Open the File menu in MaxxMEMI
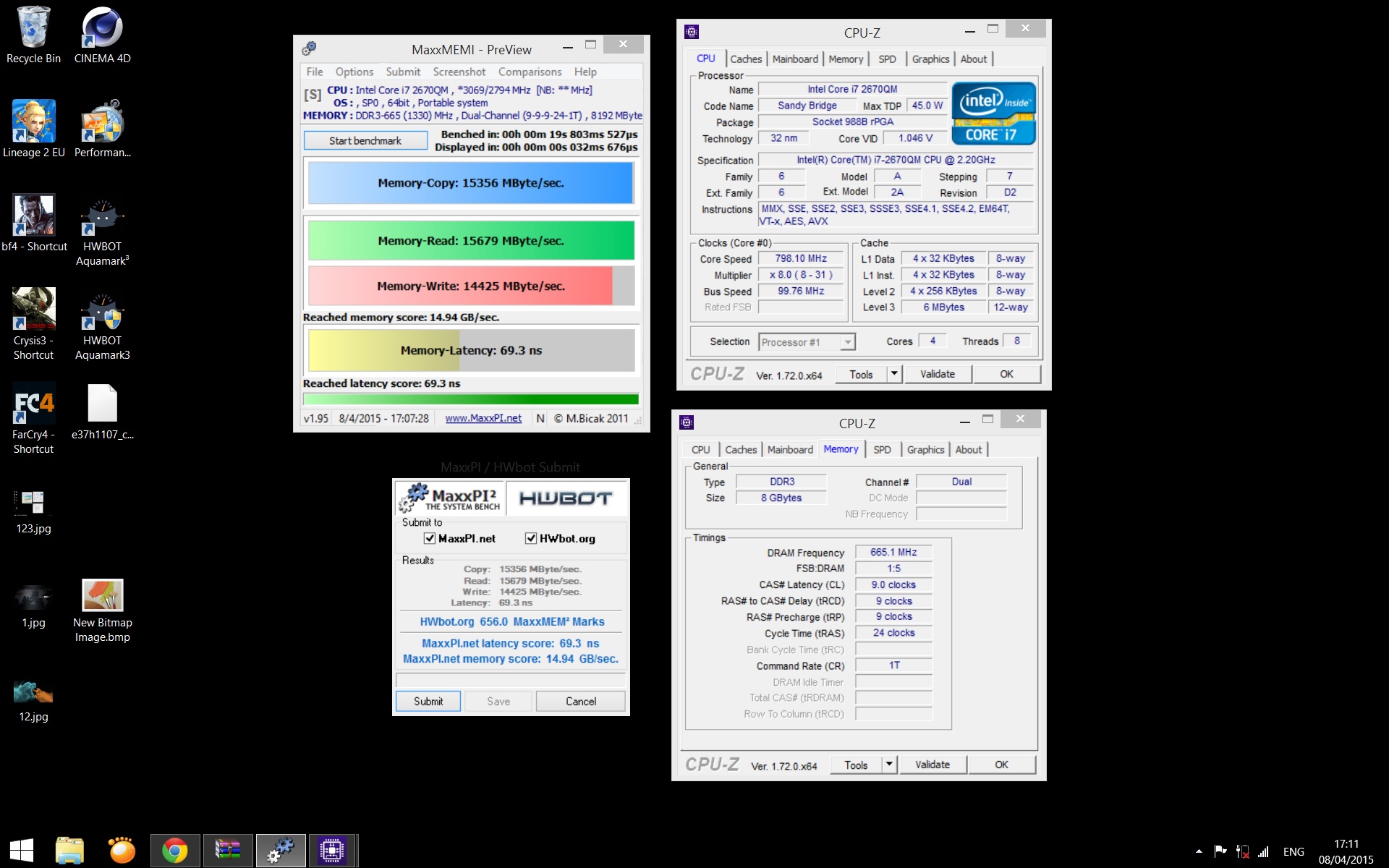1389x868 pixels. click(x=315, y=72)
